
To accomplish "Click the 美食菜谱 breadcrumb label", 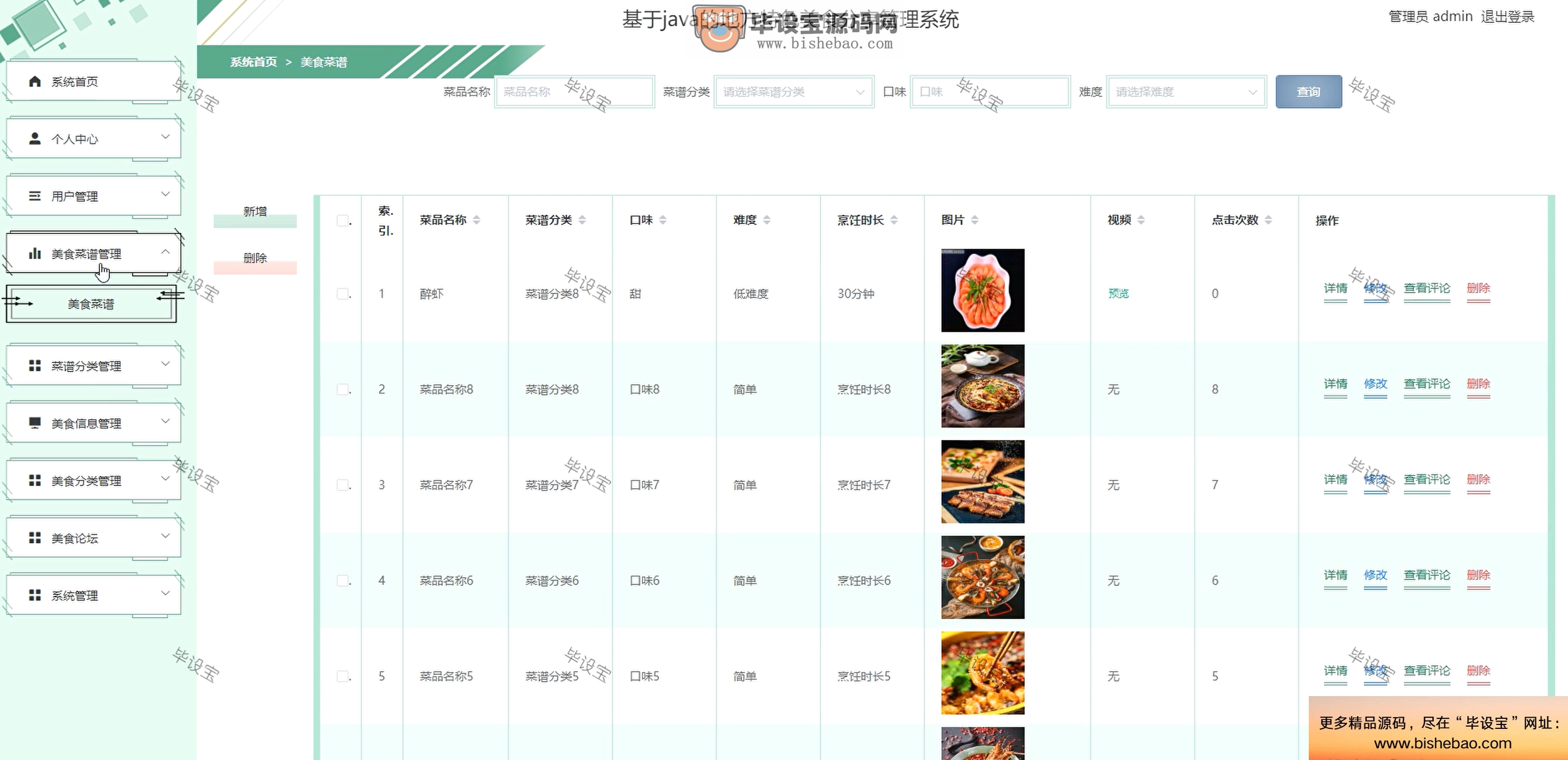I will click(323, 62).
